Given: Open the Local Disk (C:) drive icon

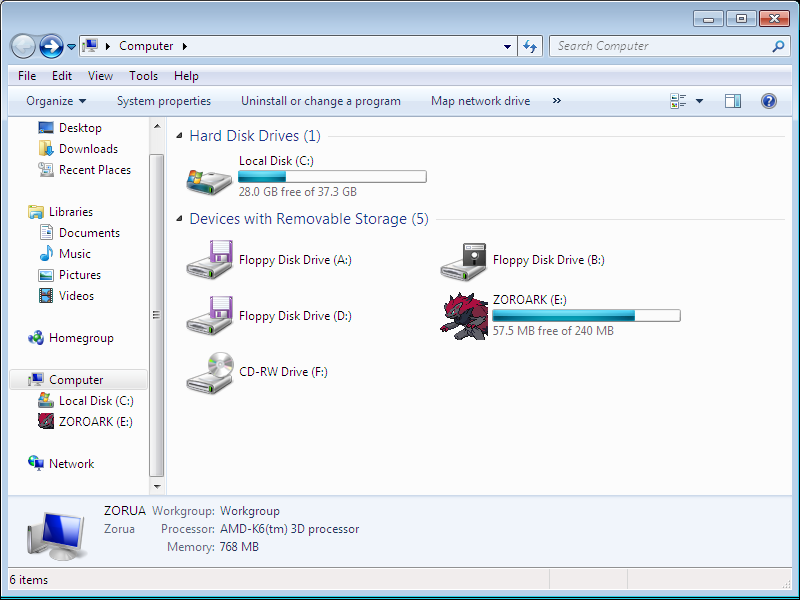Looking at the screenshot, I should pos(210,179).
